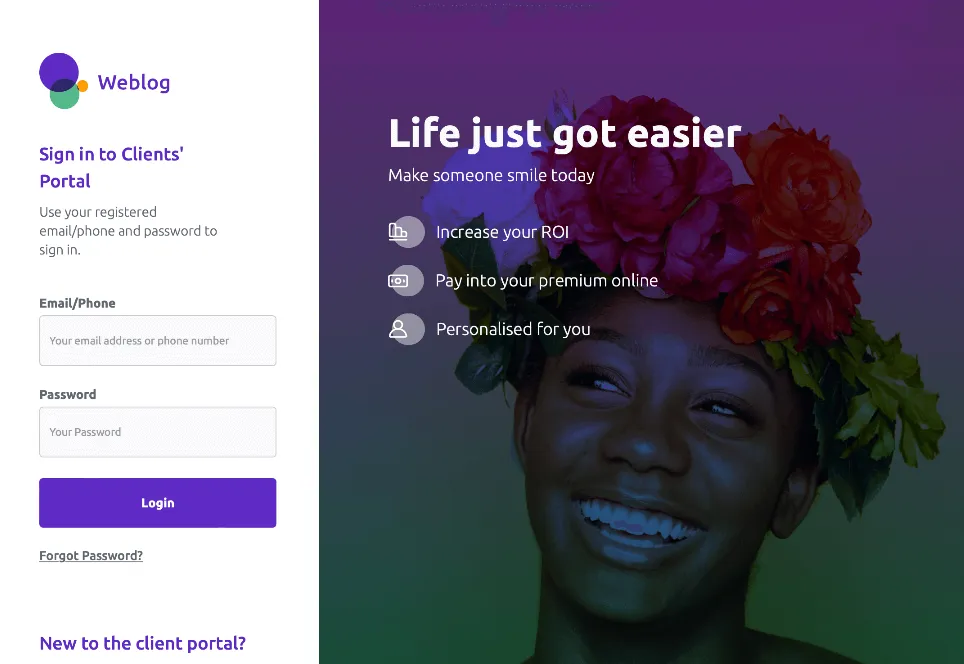Focus the Email/Phone input field

click(157, 341)
